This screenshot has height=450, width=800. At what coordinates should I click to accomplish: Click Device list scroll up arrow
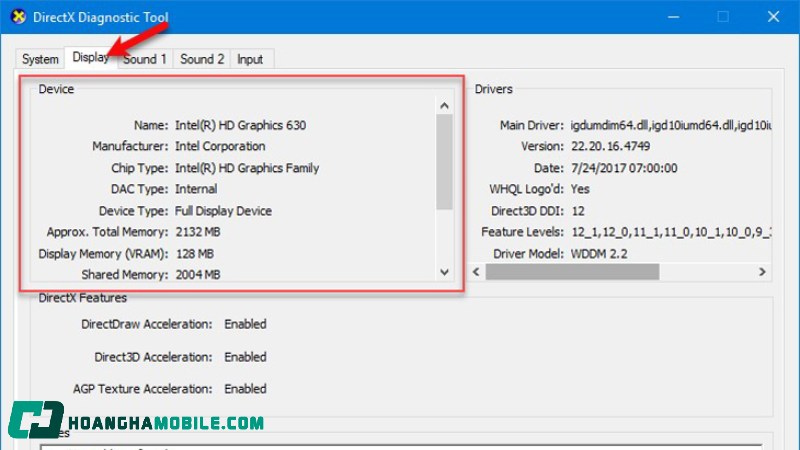444,106
